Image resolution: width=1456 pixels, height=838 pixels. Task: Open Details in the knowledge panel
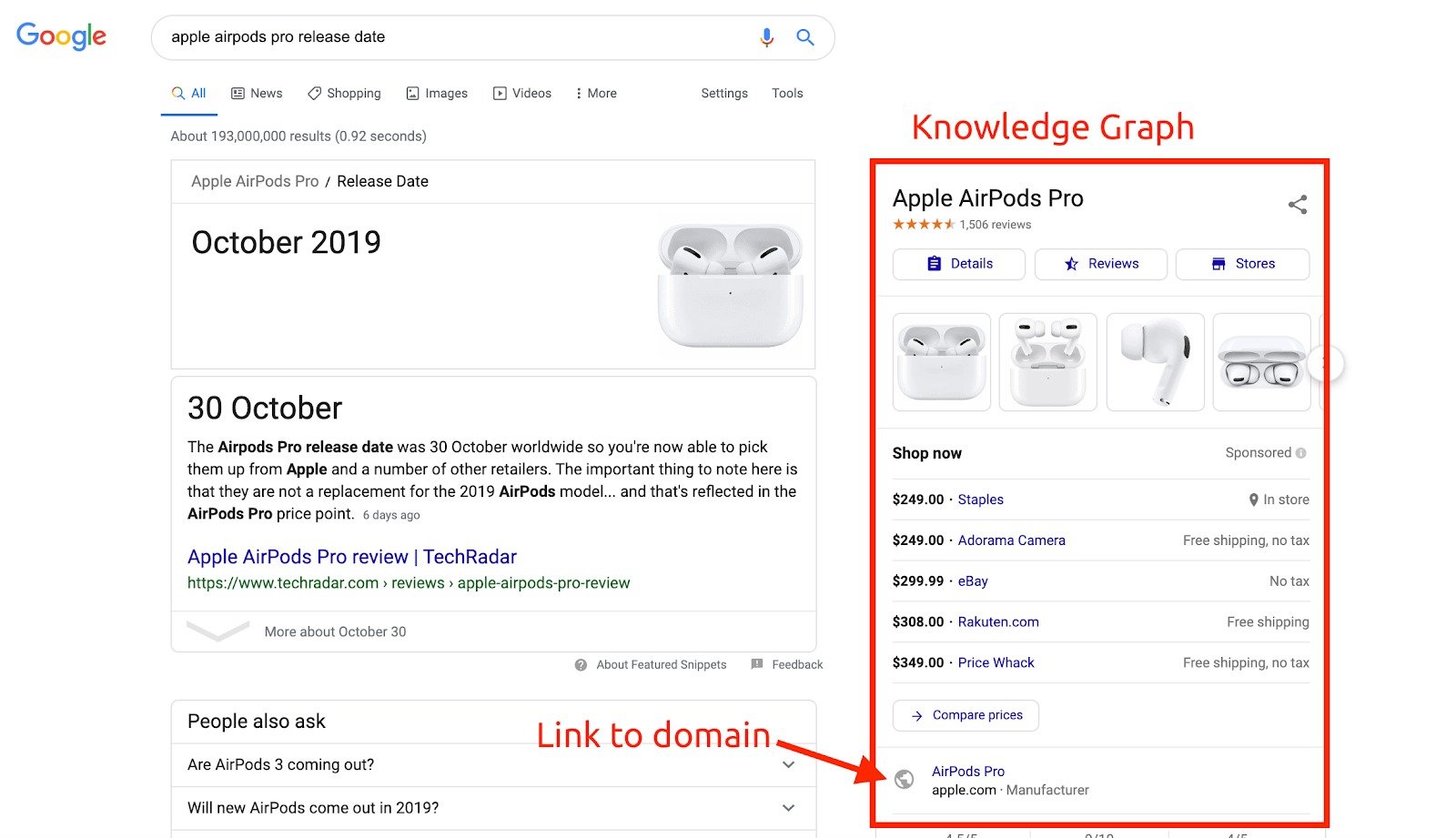tap(958, 264)
